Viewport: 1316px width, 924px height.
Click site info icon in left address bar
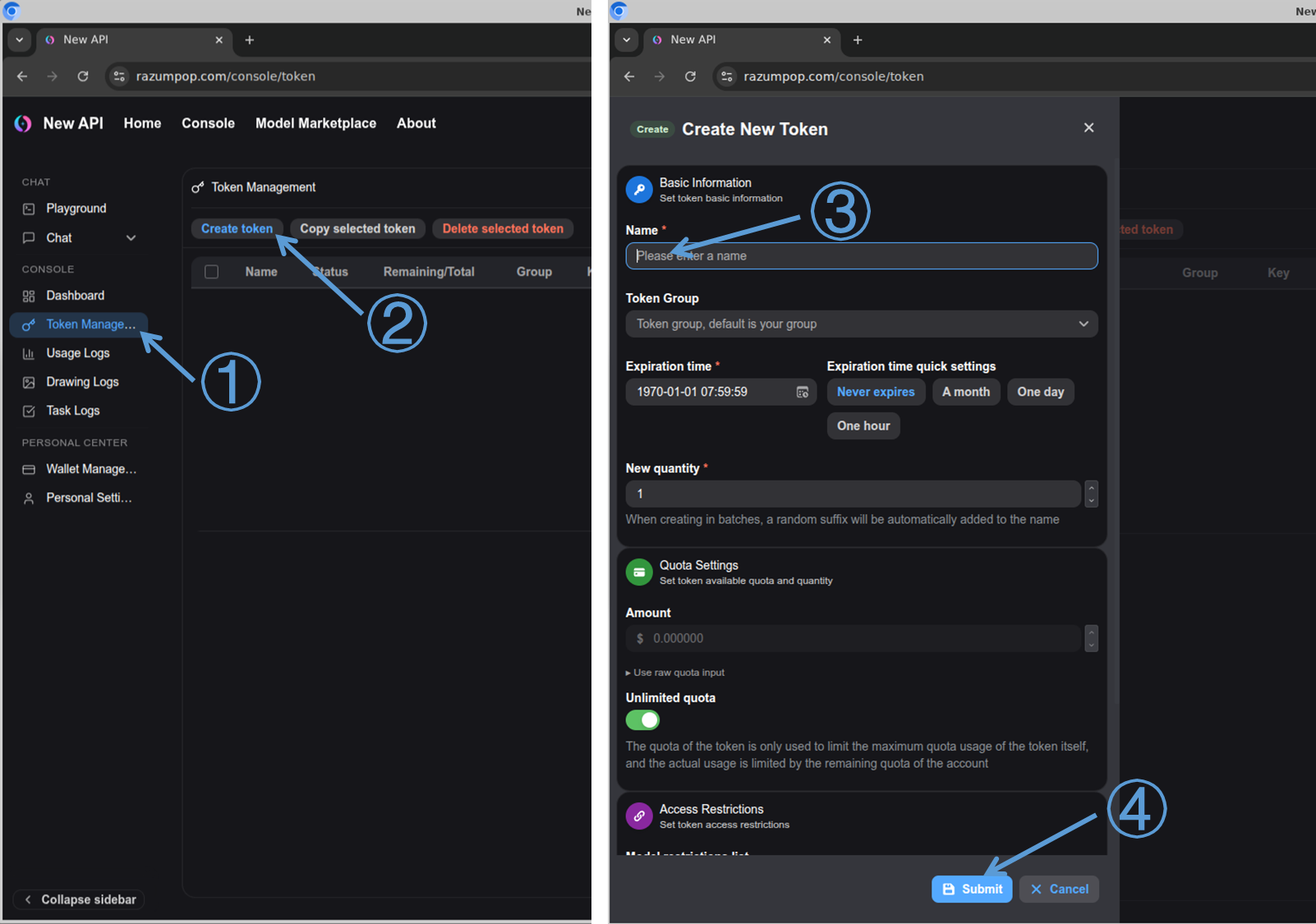(x=119, y=76)
